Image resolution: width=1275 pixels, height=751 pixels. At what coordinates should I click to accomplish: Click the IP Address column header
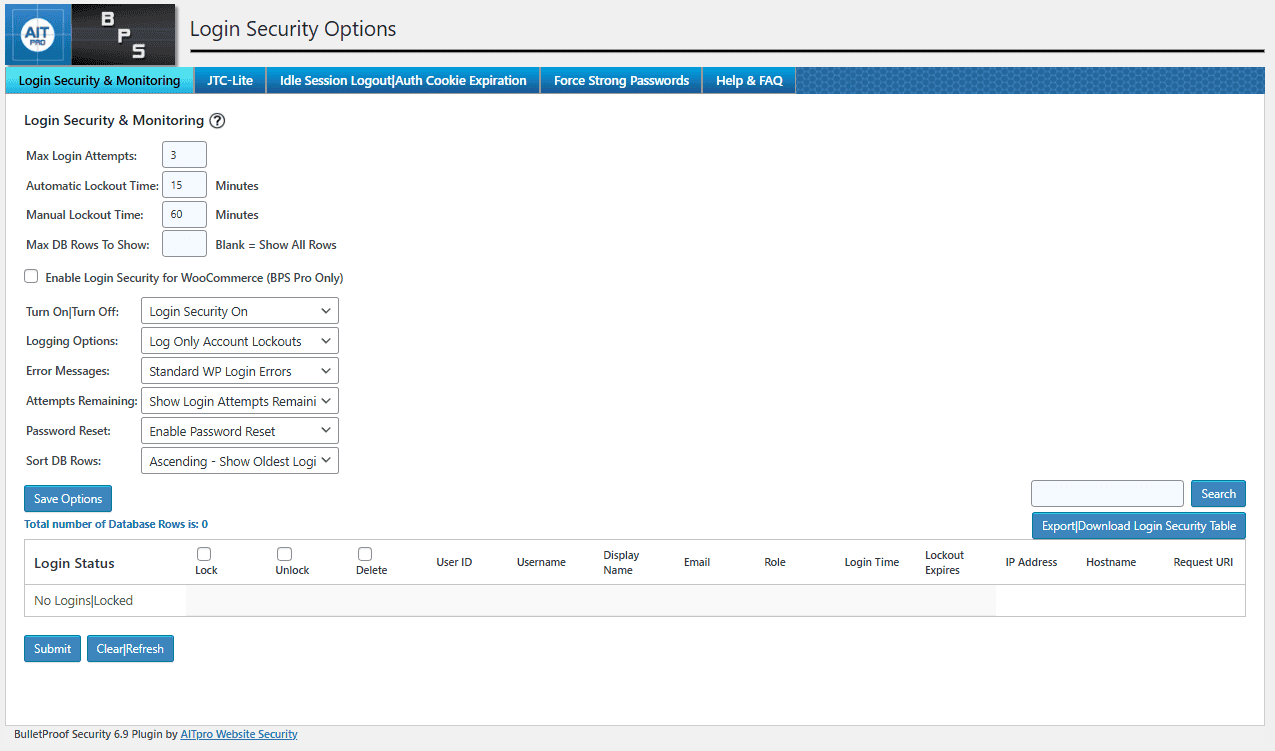click(1031, 562)
